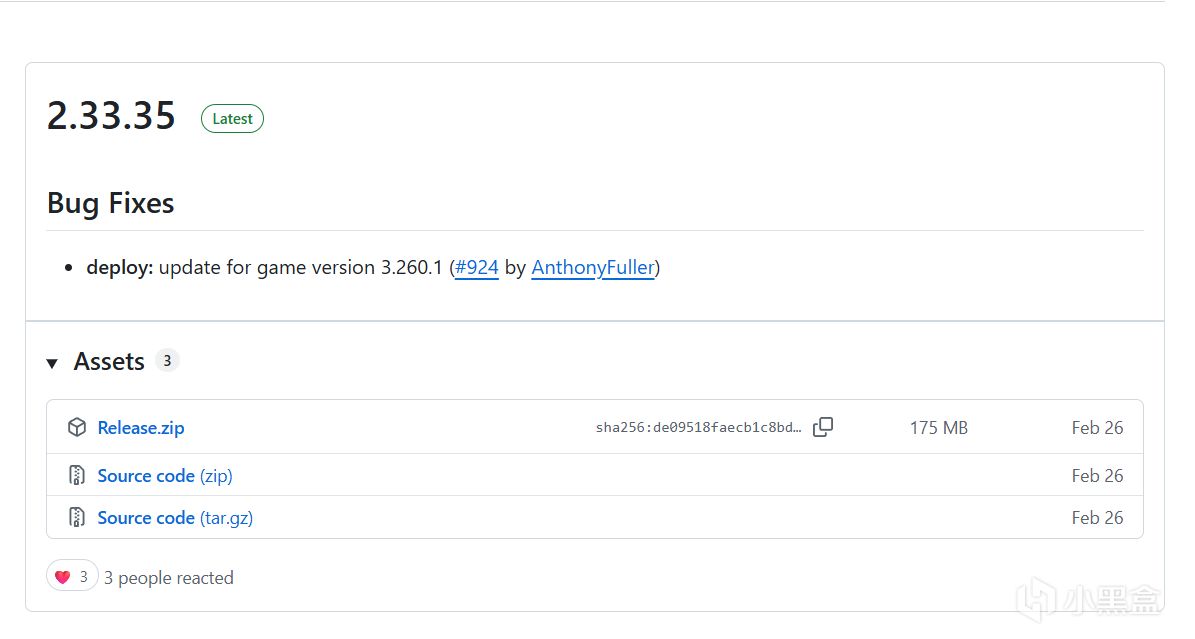Click the heart emoji reaction

[63, 577]
